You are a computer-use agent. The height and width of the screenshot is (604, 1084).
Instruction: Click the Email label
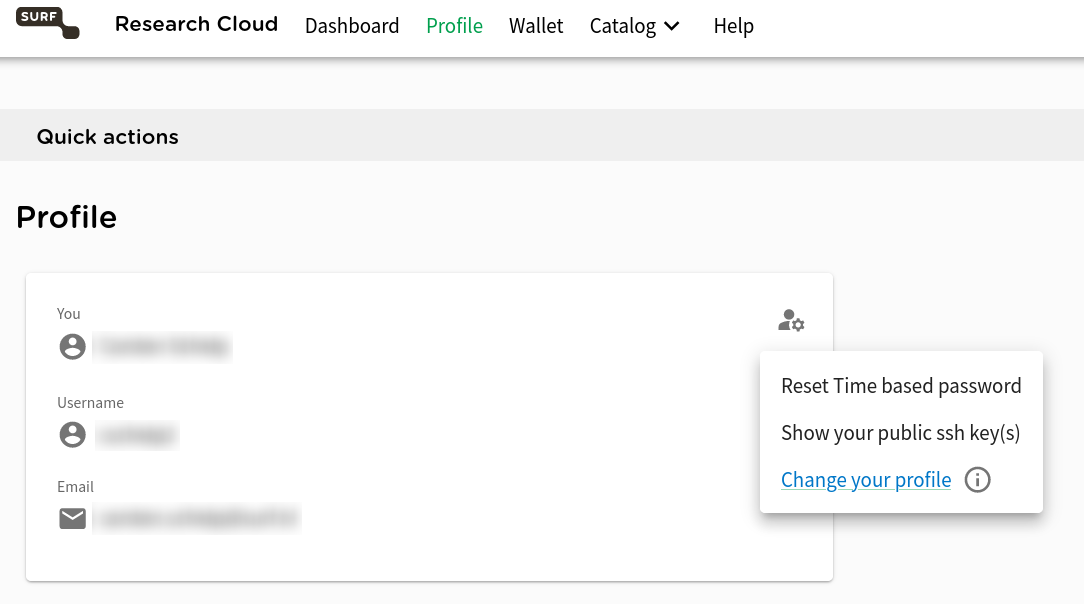[75, 487]
